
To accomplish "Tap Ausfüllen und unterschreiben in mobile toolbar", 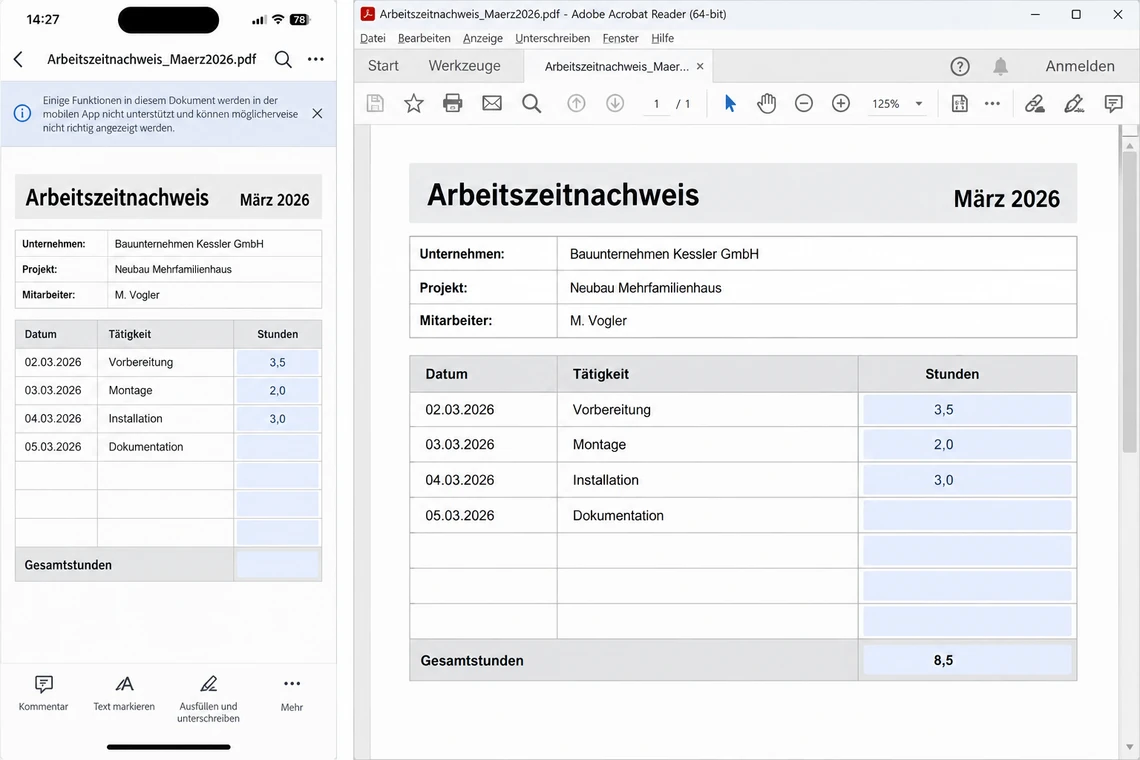I will 208,700.
